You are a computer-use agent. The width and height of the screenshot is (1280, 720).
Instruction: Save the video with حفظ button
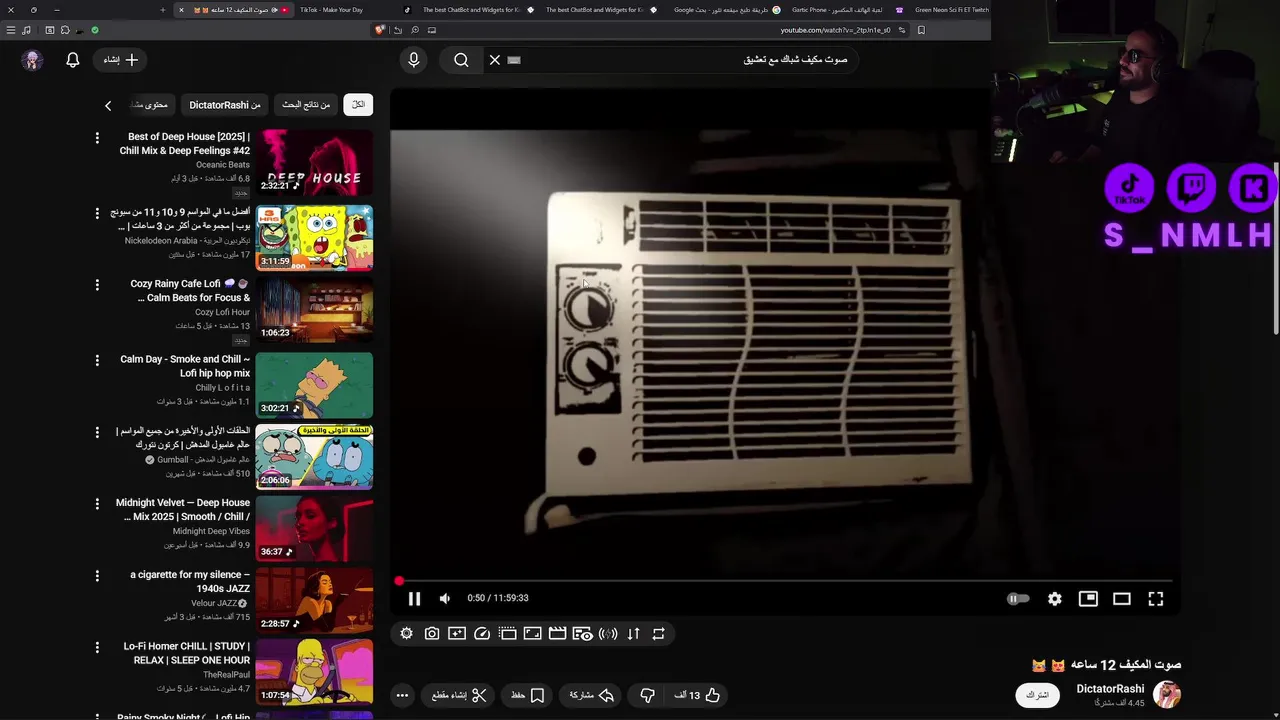pos(528,695)
